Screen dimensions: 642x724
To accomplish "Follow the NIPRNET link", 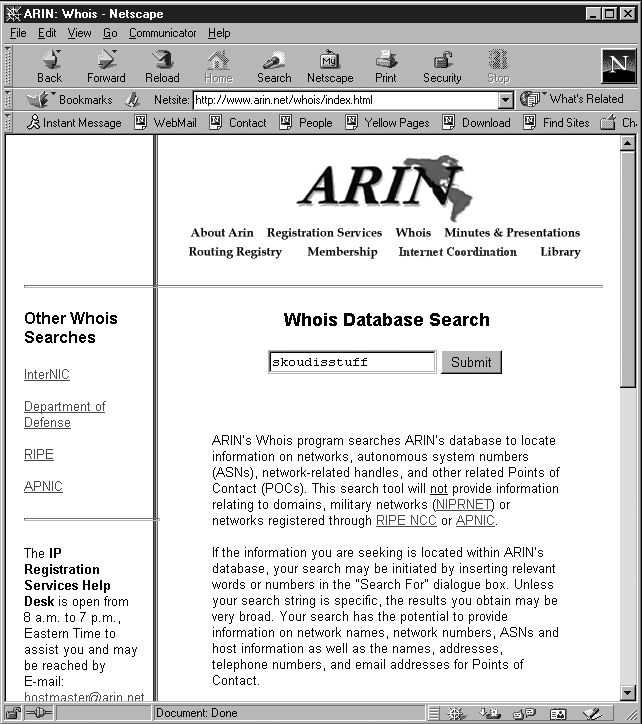I will pos(463,504).
